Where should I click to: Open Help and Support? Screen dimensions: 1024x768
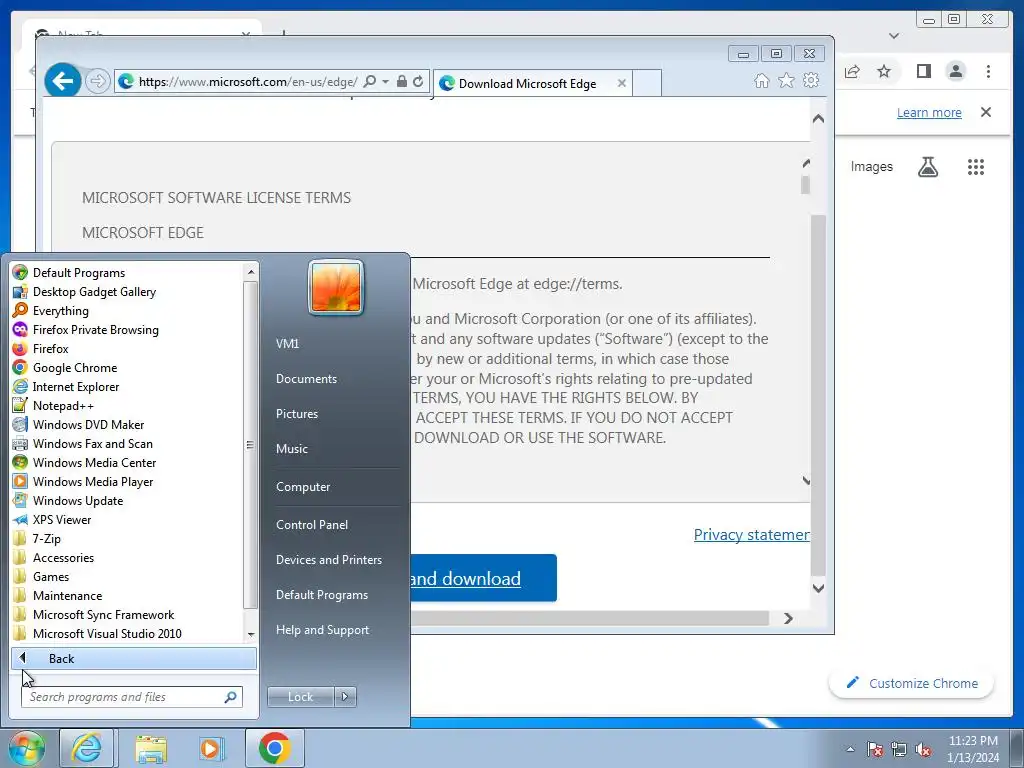(x=322, y=630)
